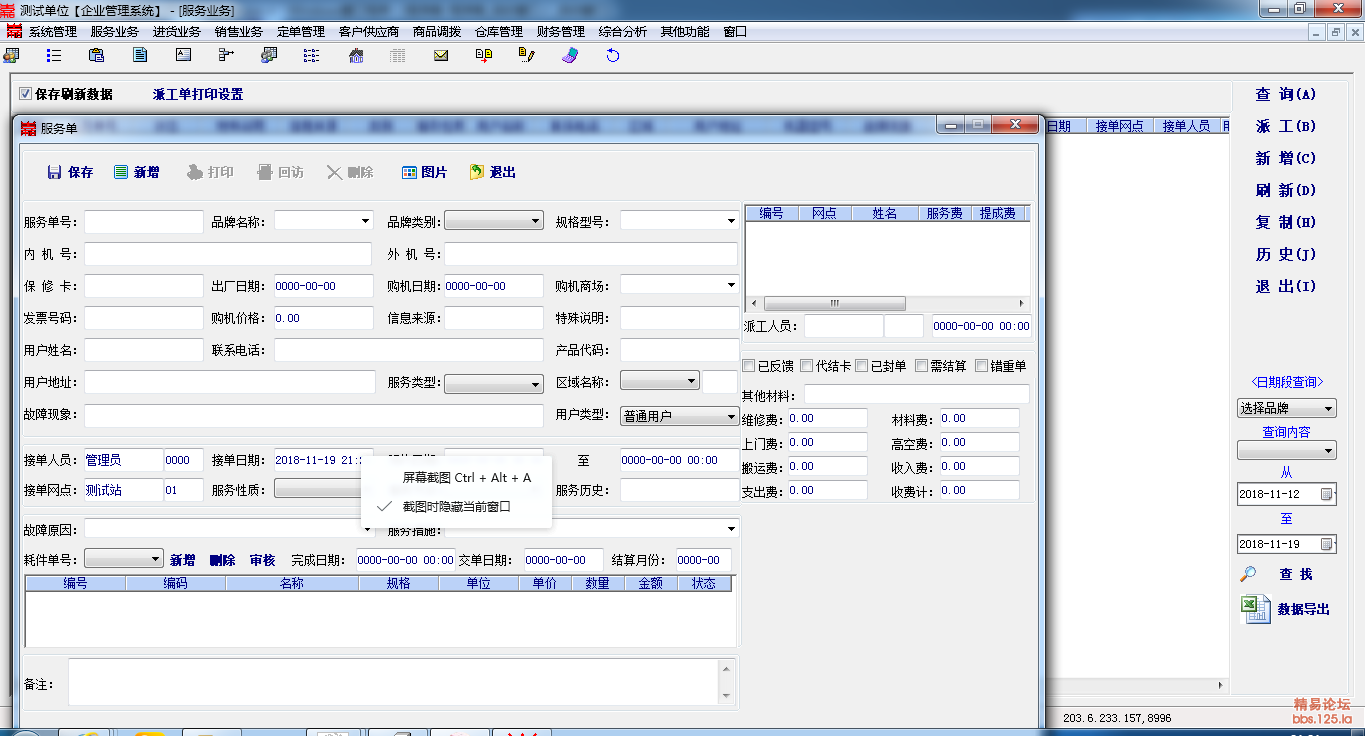Open calendar picker for 2018-11-12 date
This screenshot has width=1365, height=736.
[x=1327, y=494]
